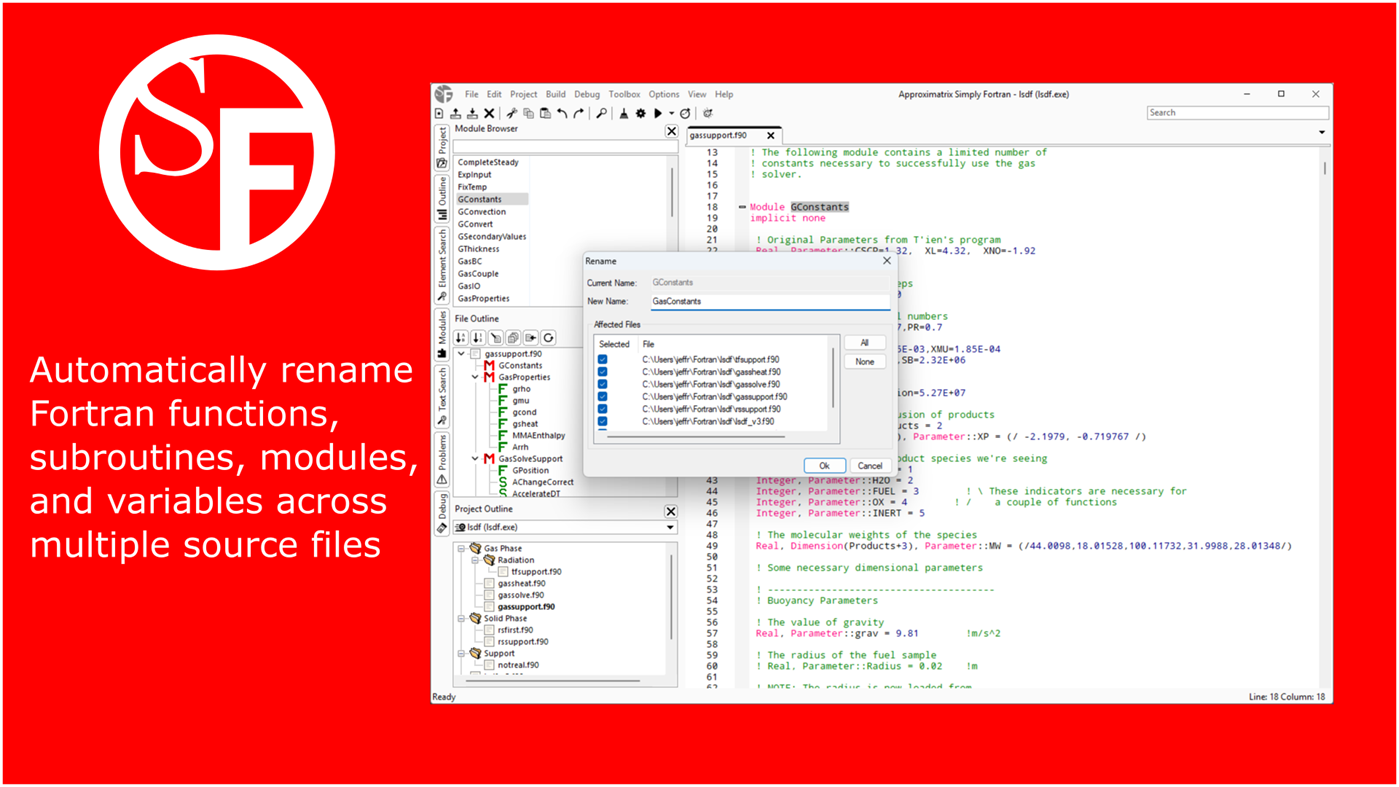
Task: Collapse the GasSolveSupport module node
Action: coord(475,458)
